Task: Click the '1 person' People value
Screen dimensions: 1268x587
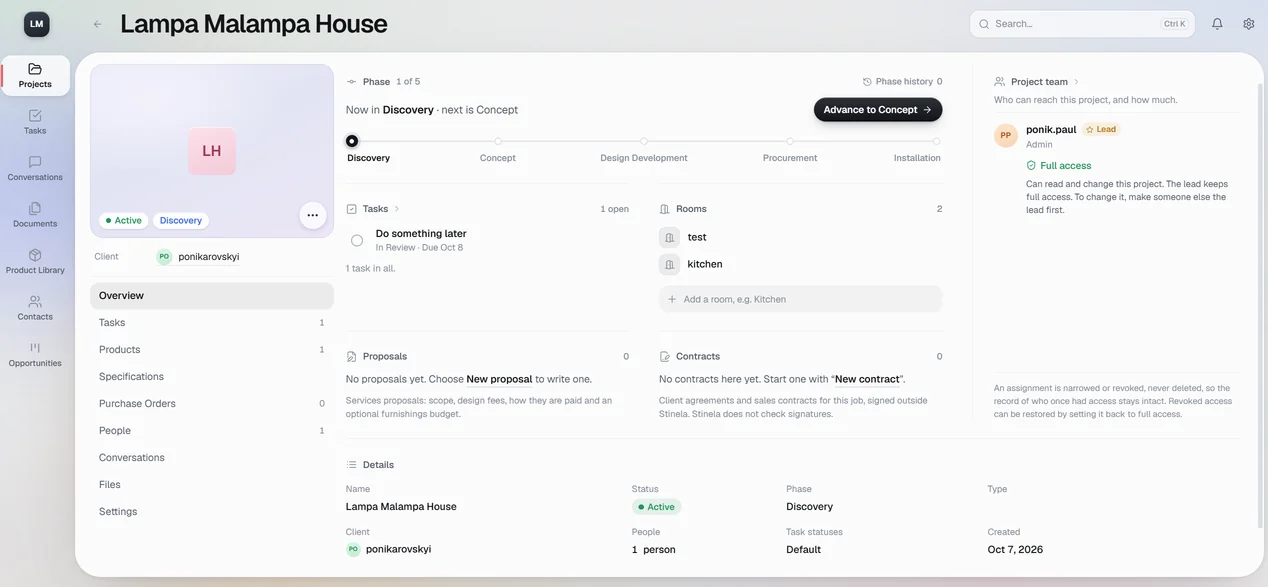Action: 654,549
